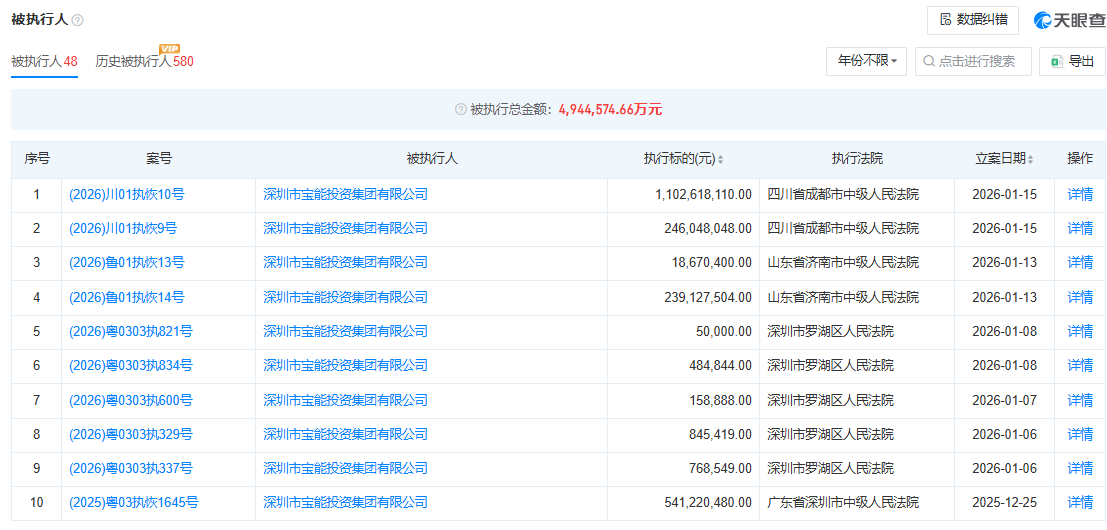Click the VIP badge on 历史被执行人
This screenshot has height=530, width=1107.
[x=169, y=48]
